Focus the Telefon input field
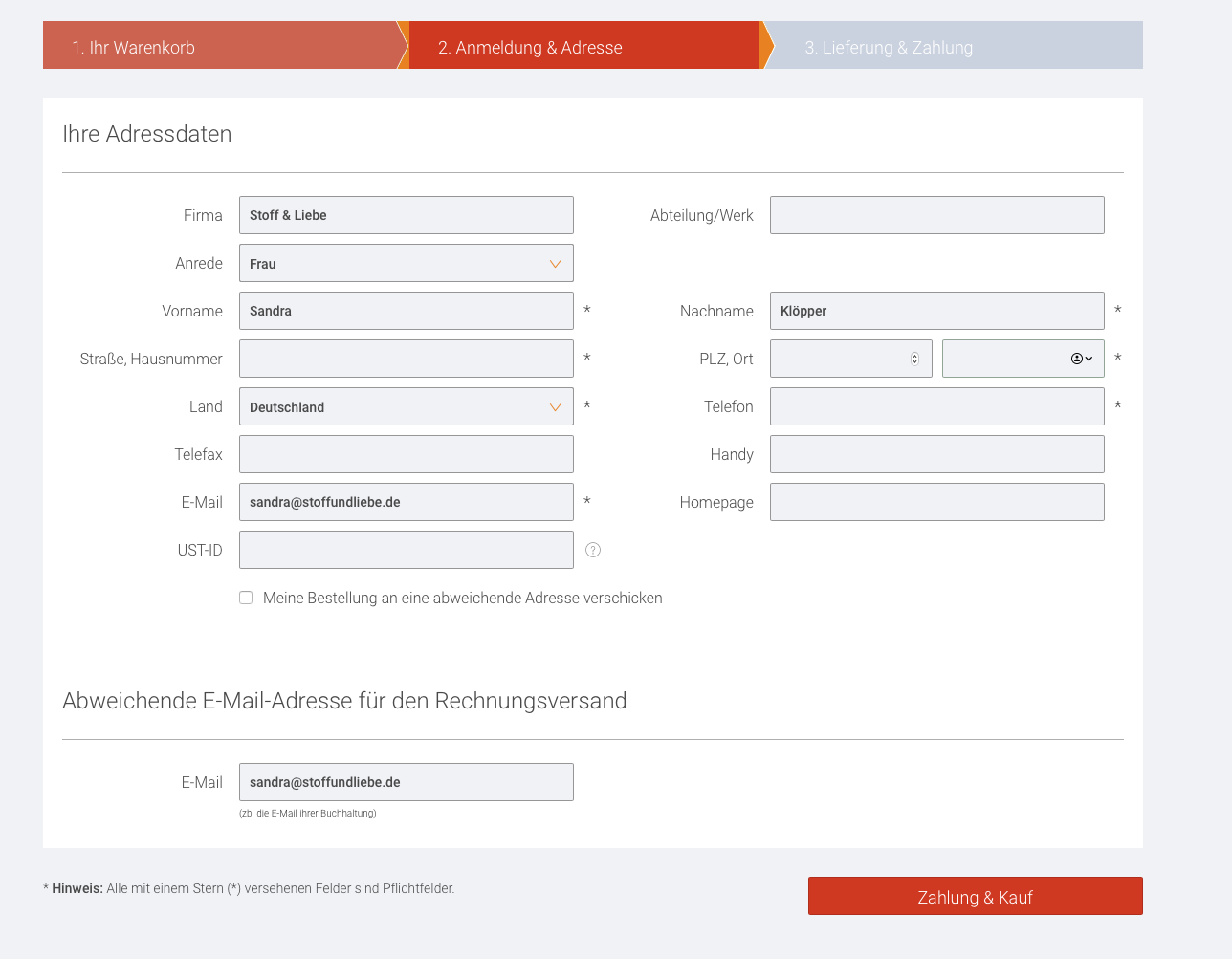The width and height of the screenshot is (1232, 959). pyautogui.click(x=936, y=406)
